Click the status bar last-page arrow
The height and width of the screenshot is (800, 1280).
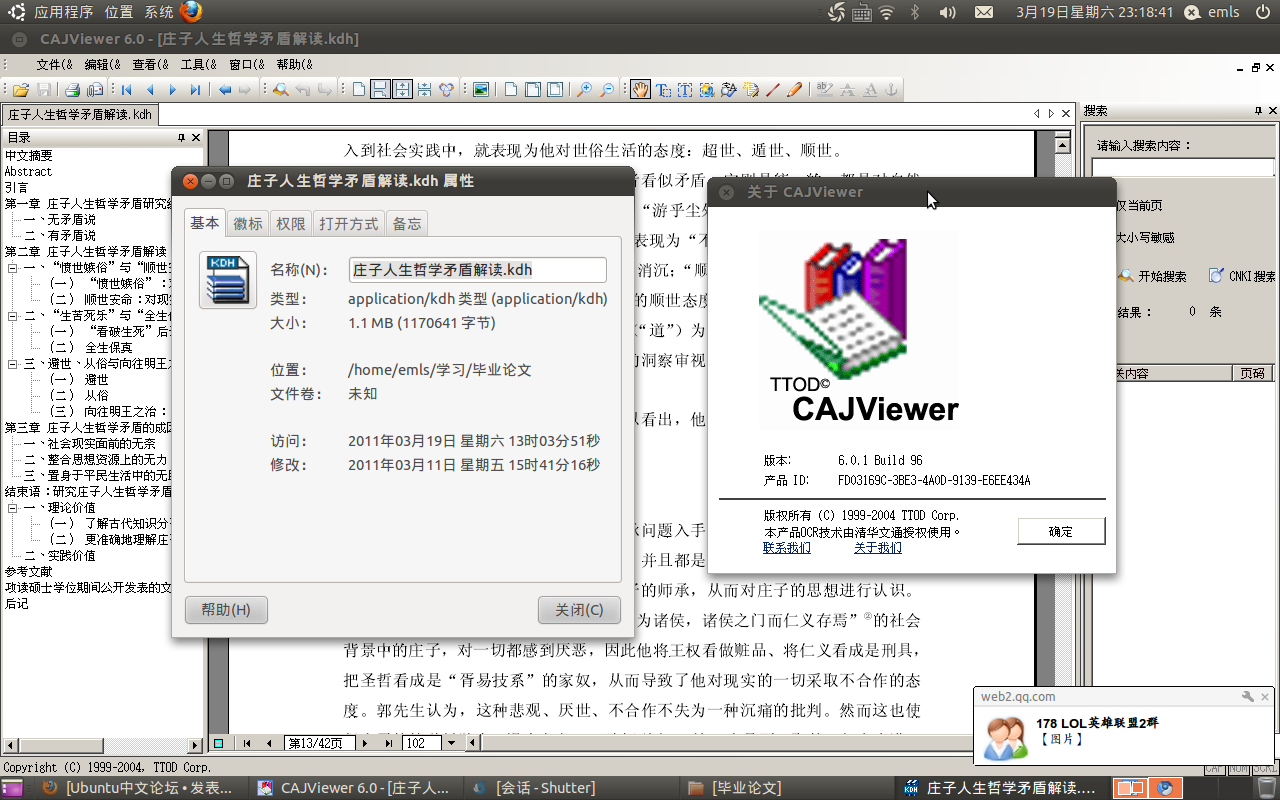[388, 743]
